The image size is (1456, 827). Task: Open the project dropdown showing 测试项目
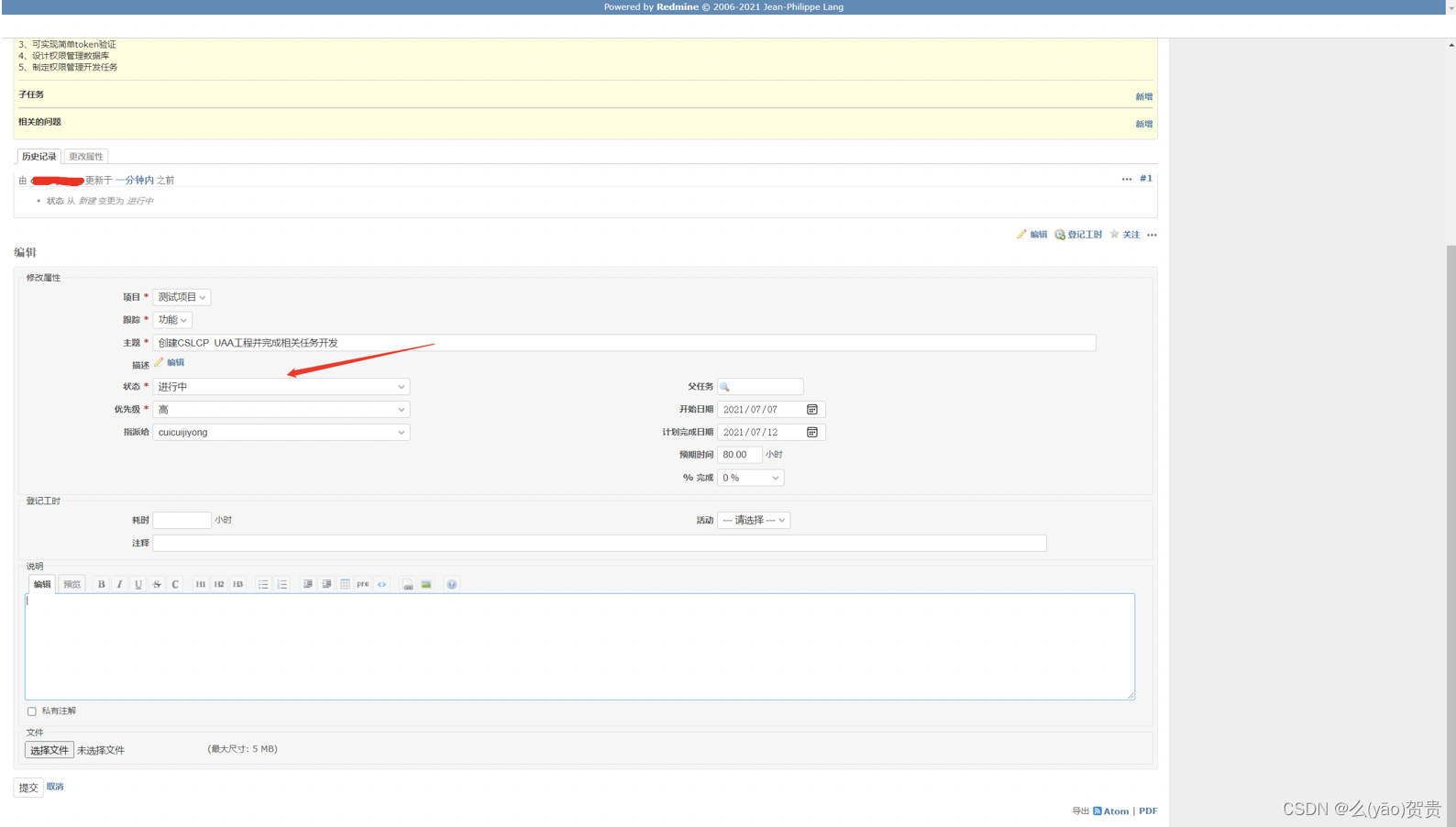tap(182, 297)
